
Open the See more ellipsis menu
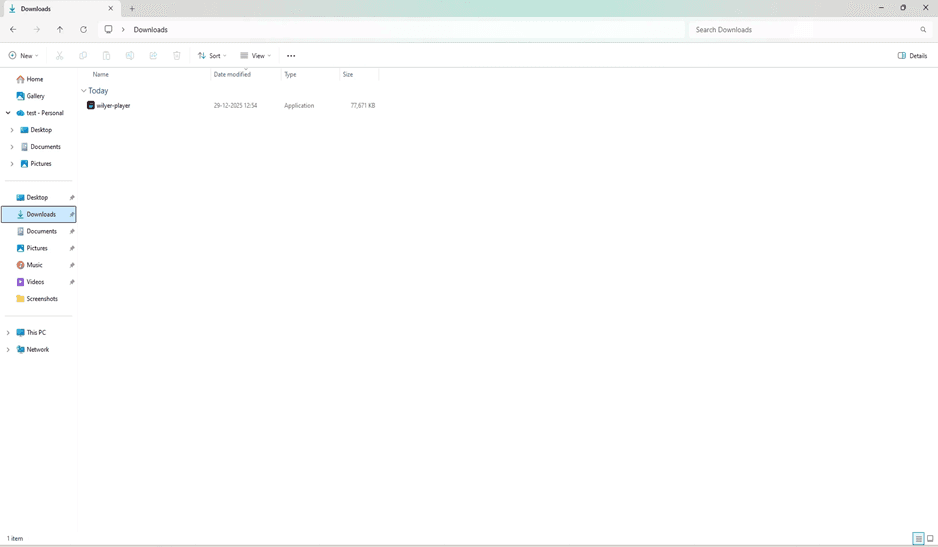pyautogui.click(x=291, y=56)
